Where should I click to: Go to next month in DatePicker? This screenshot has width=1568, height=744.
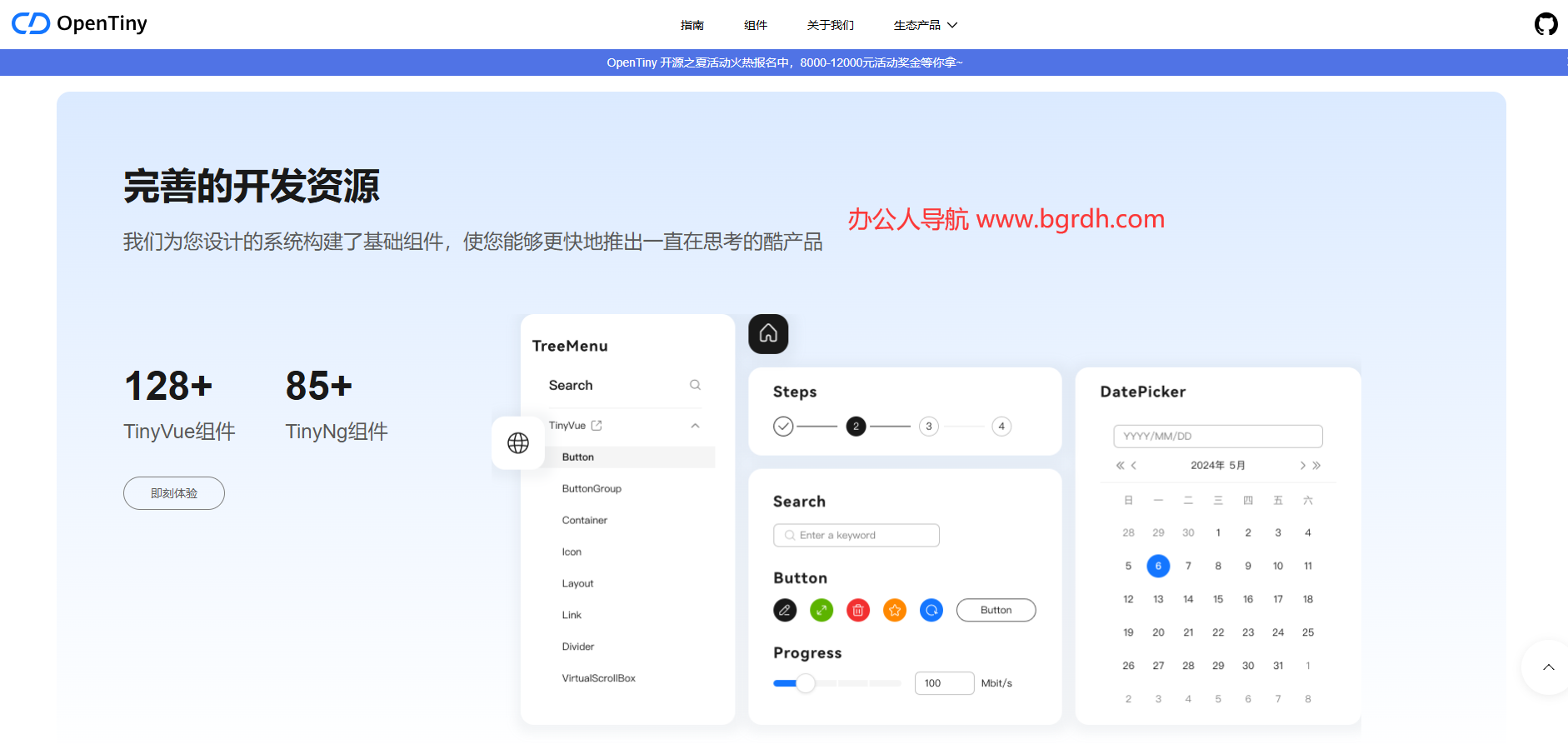[1302, 466]
